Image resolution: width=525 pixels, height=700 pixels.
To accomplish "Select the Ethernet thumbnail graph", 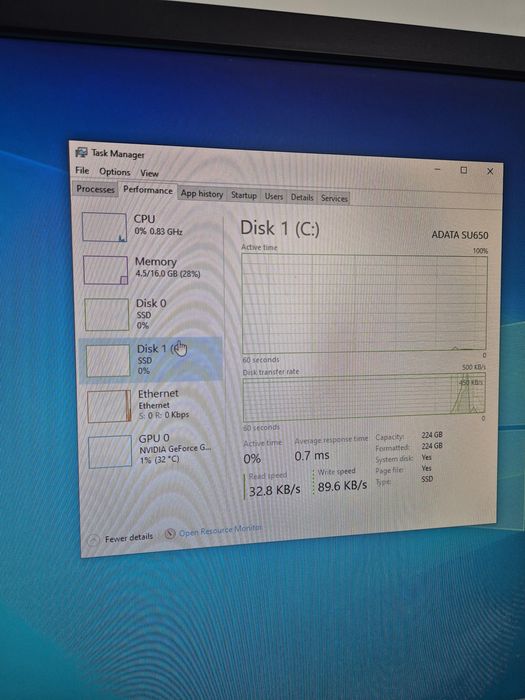I will pyautogui.click(x=109, y=406).
